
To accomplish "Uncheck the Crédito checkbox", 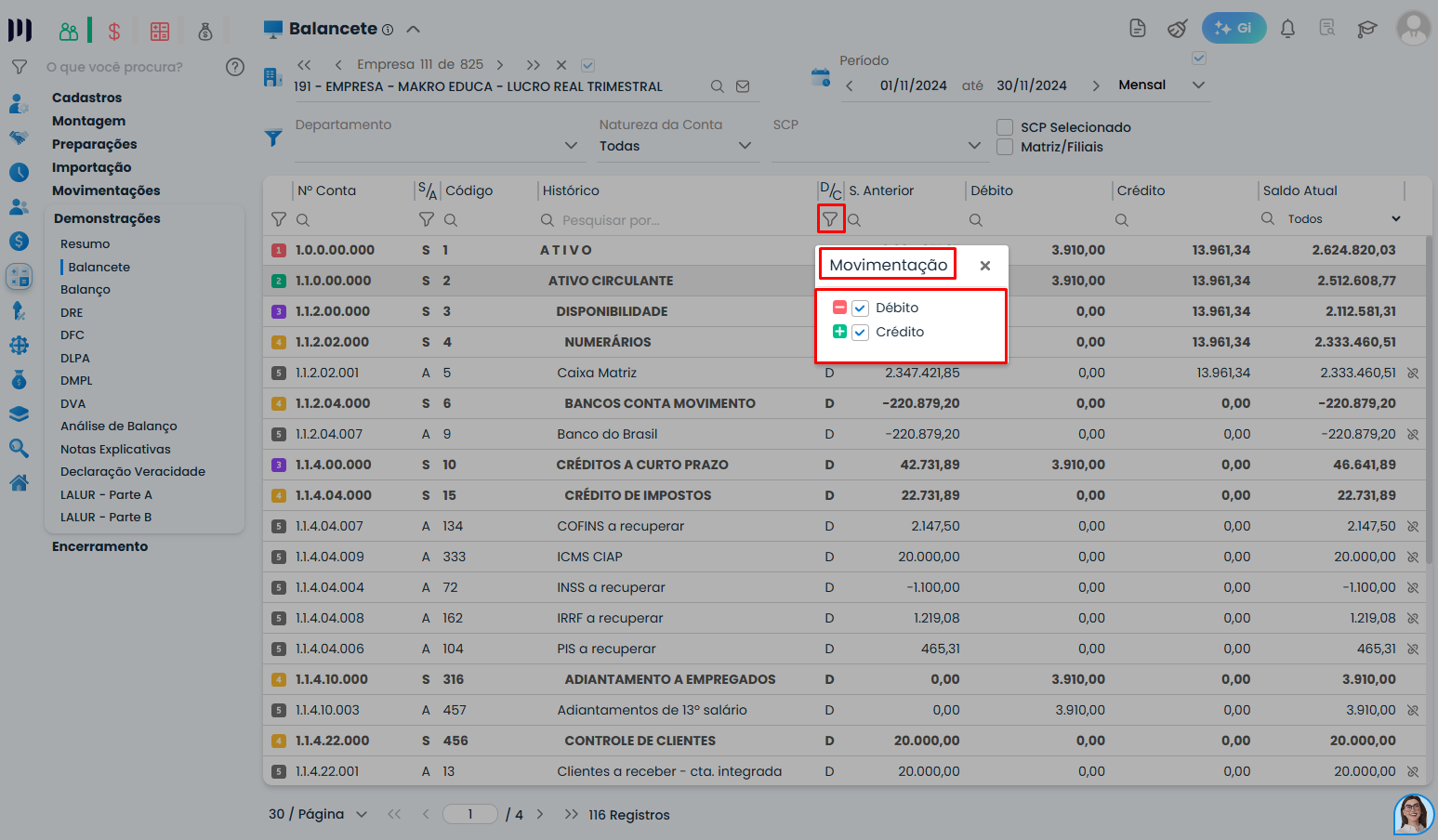I will tap(861, 333).
